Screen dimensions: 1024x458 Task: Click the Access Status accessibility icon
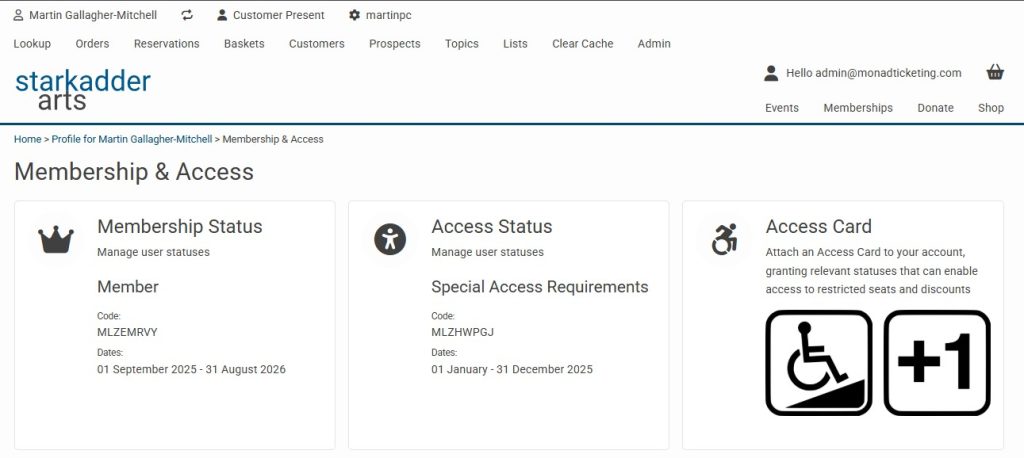pyautogui.click(x=390, y=239)
